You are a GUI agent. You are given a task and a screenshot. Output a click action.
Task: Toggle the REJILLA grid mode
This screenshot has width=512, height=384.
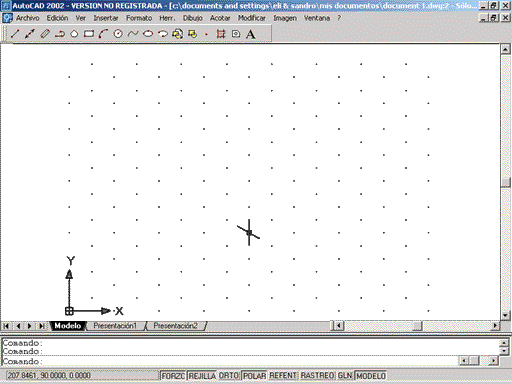coord(202,376)
